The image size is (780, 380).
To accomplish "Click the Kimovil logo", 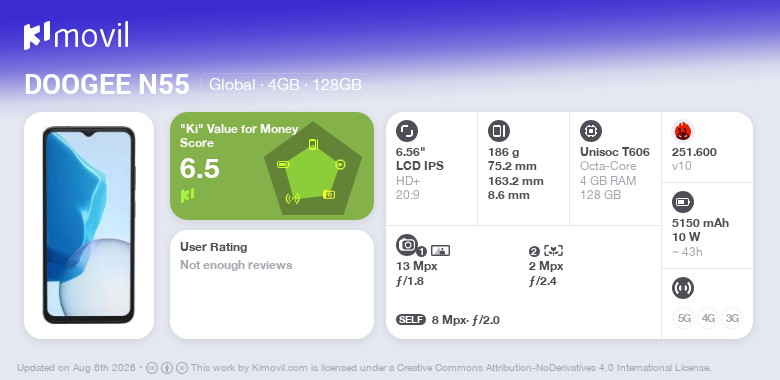I will (x=76, y=35).
